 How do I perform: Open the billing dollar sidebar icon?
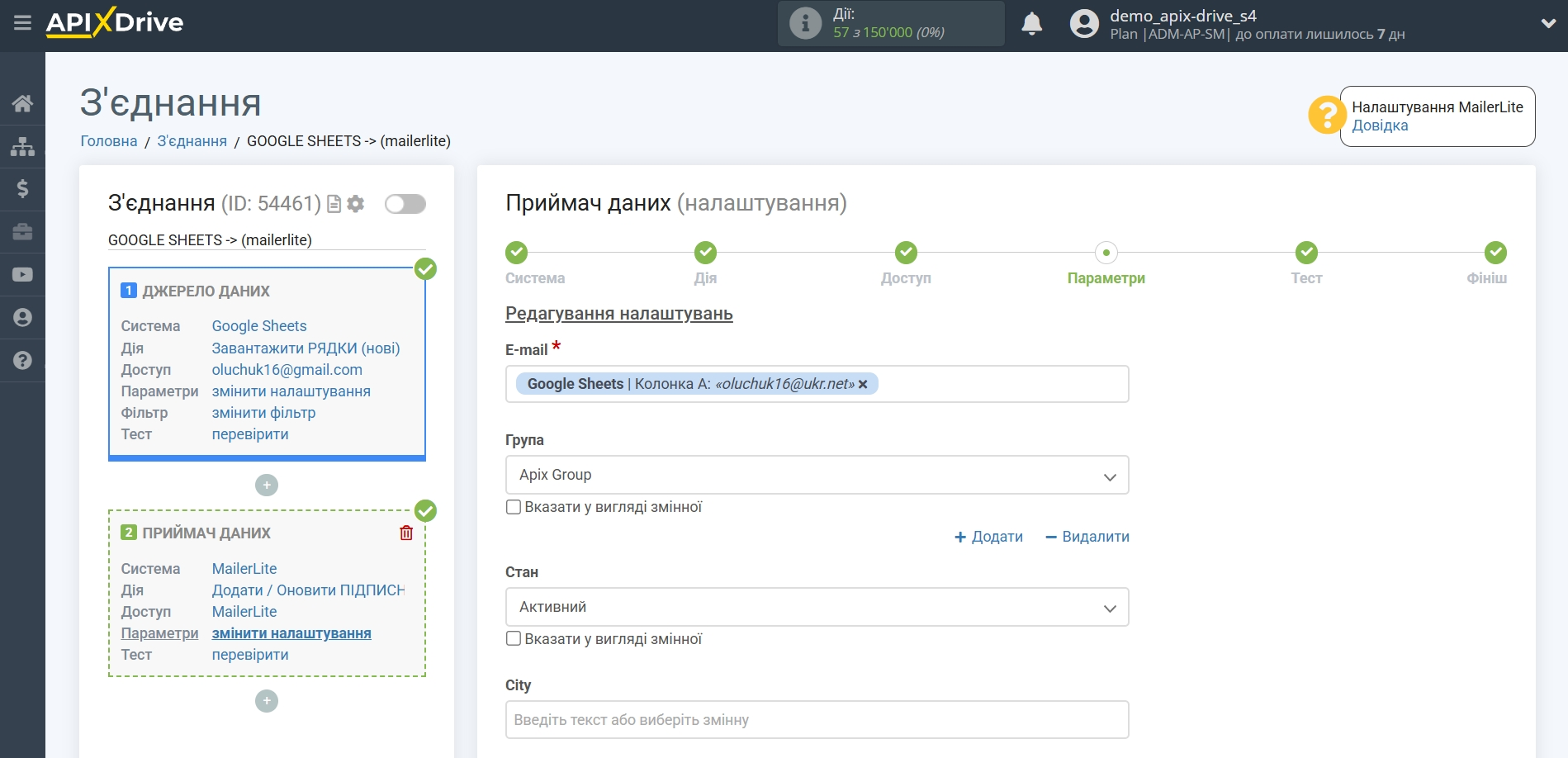tap(22, 189)
